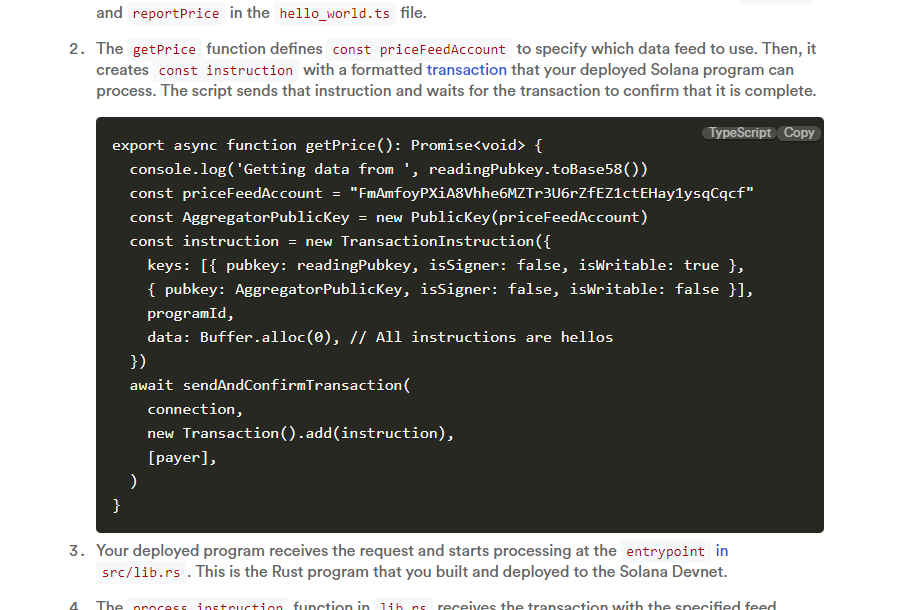
Task: Click the TypeScript language badge
Action: pos(739,132)
